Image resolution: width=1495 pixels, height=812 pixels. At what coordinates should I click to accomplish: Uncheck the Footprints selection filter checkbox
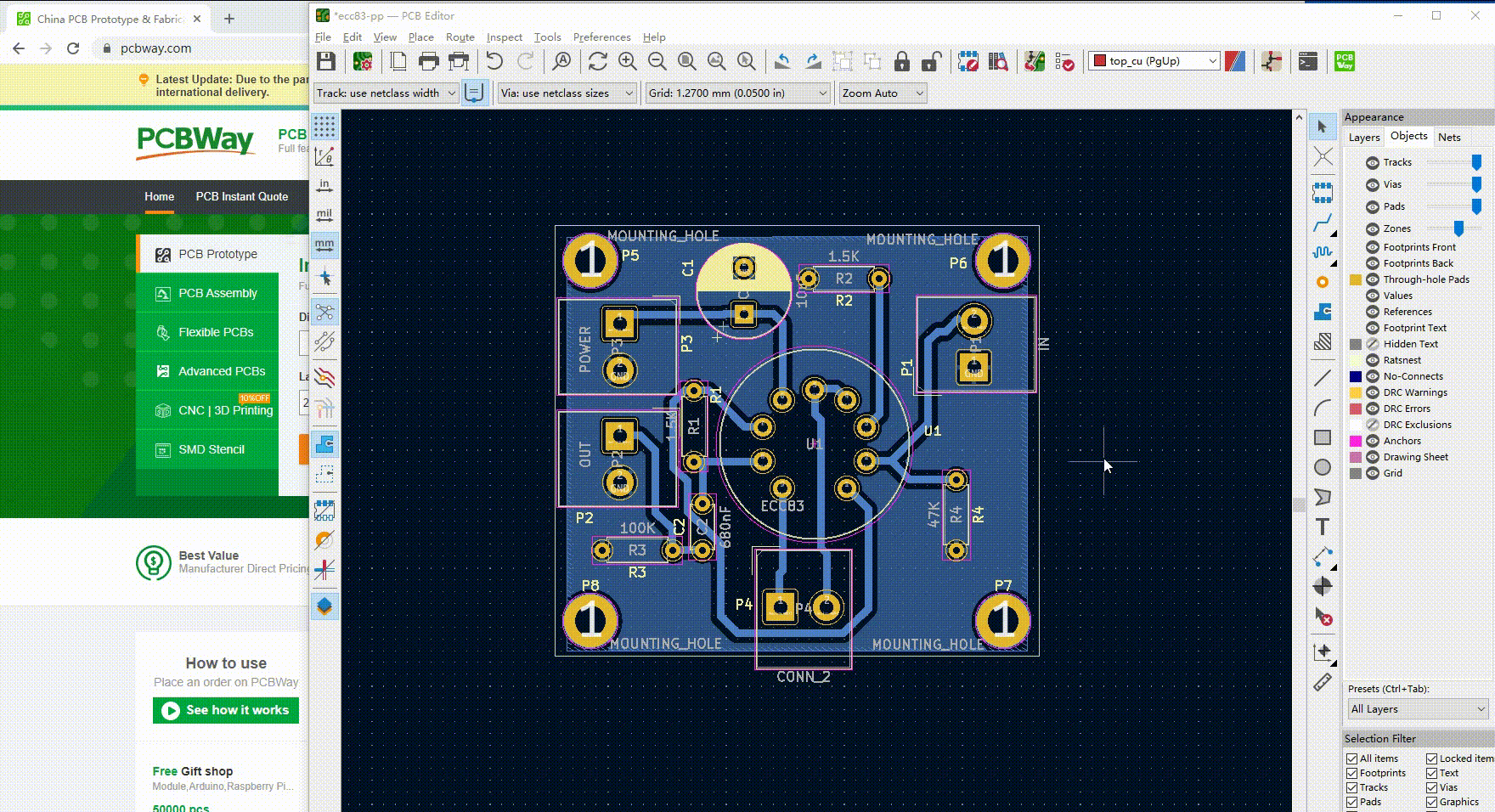pyautogui.click(x=1352, y=773)
